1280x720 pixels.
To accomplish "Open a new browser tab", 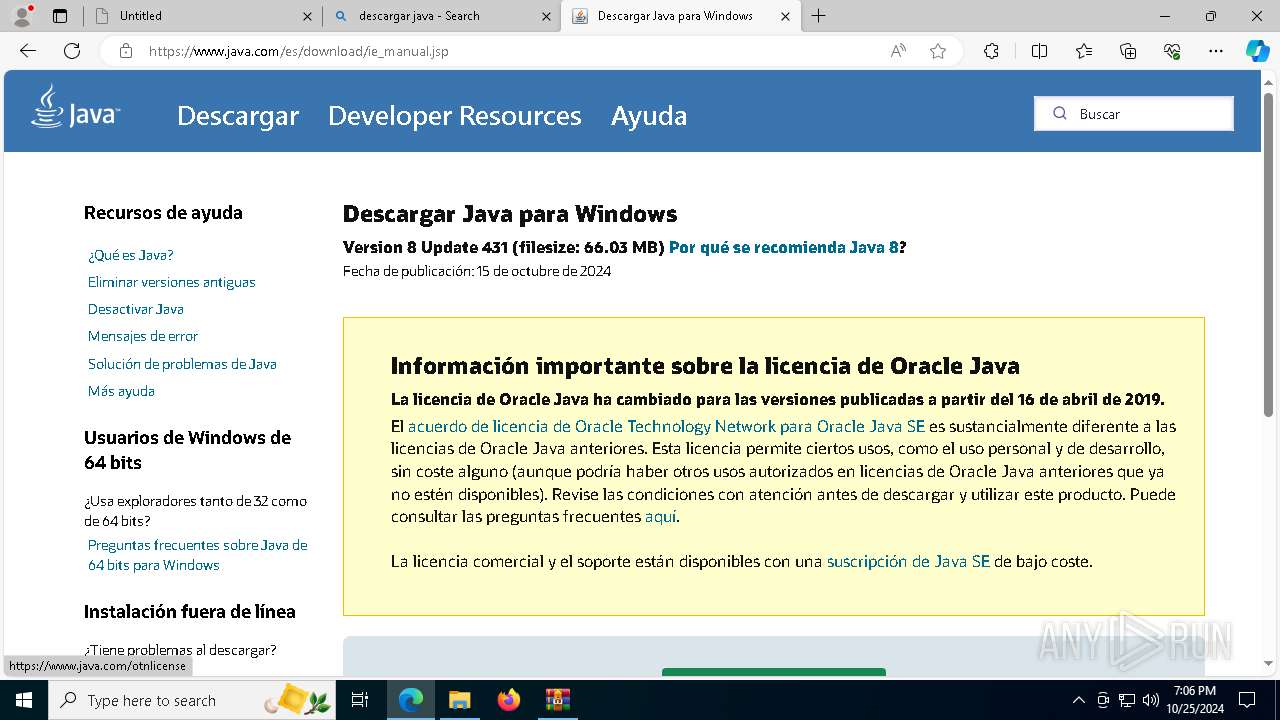I will click(x=818, y=16).
